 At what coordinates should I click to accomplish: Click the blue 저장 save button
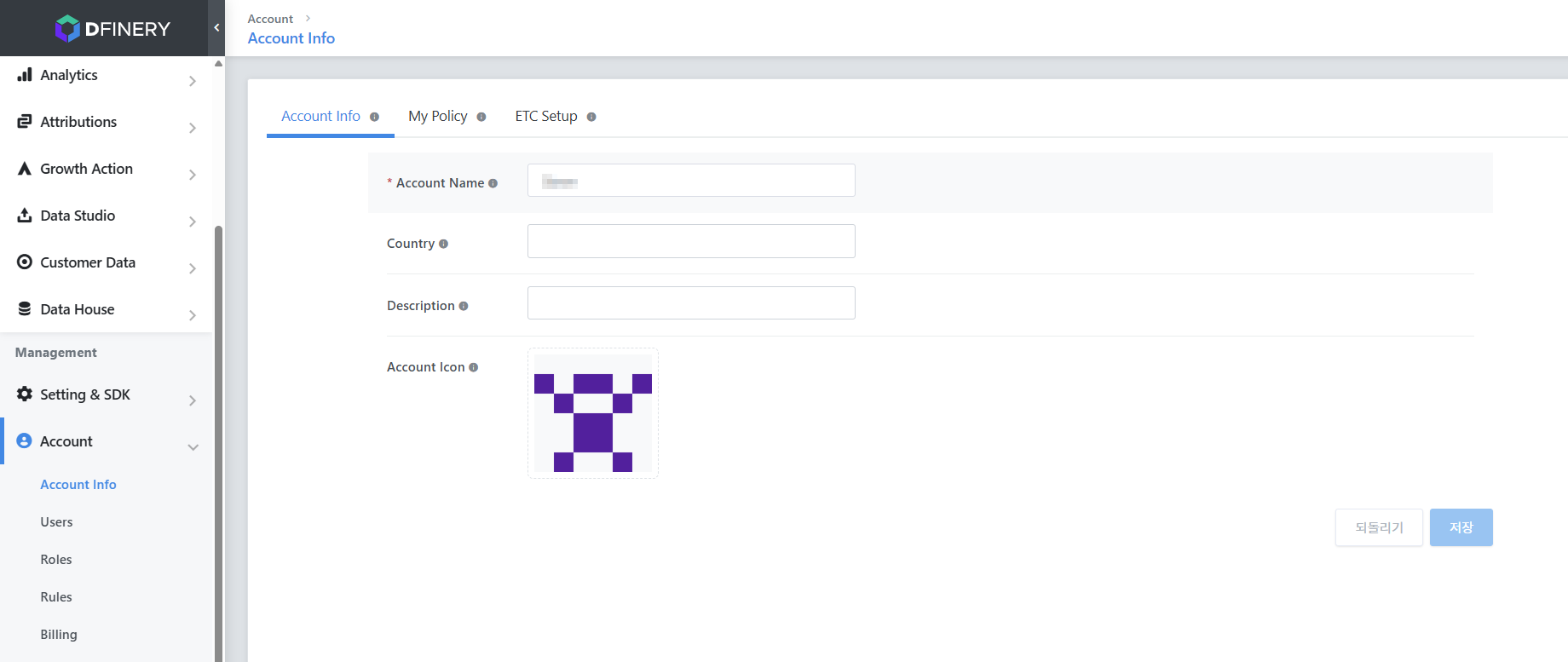[1461, 527]
